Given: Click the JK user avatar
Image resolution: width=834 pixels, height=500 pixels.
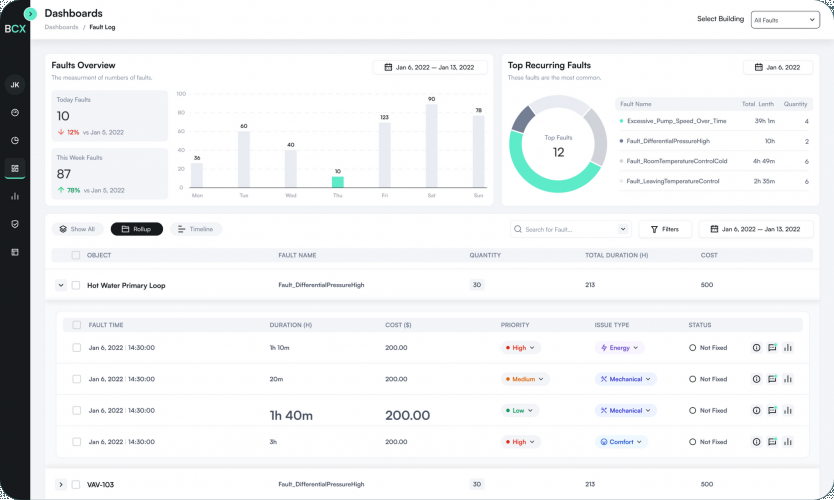Looking at the screenshot, I should pos(15,85).
